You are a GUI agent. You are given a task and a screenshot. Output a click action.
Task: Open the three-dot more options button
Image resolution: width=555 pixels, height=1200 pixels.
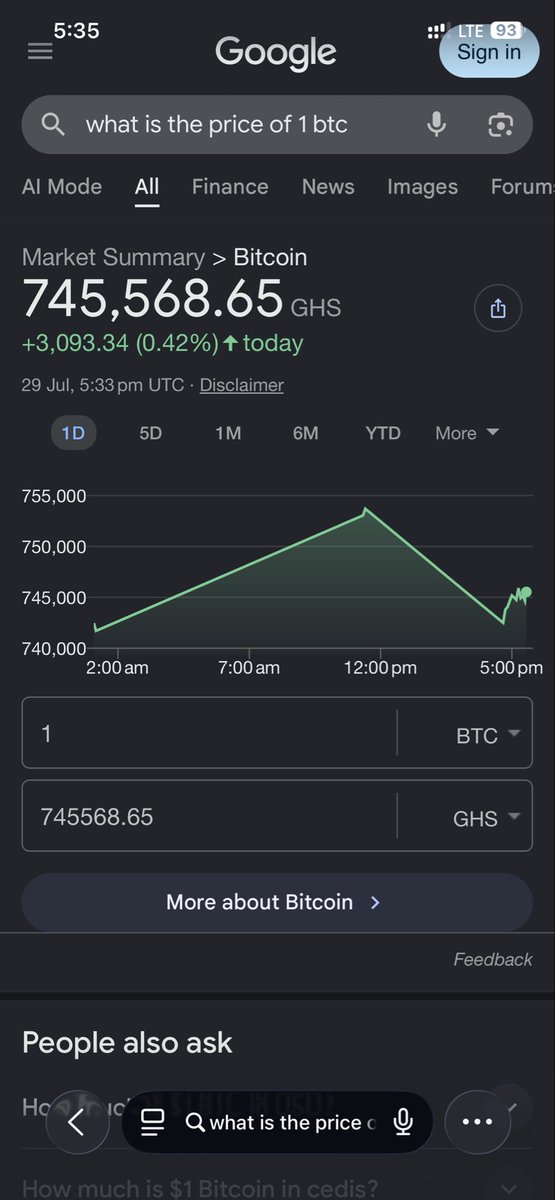pos(477,1122)
